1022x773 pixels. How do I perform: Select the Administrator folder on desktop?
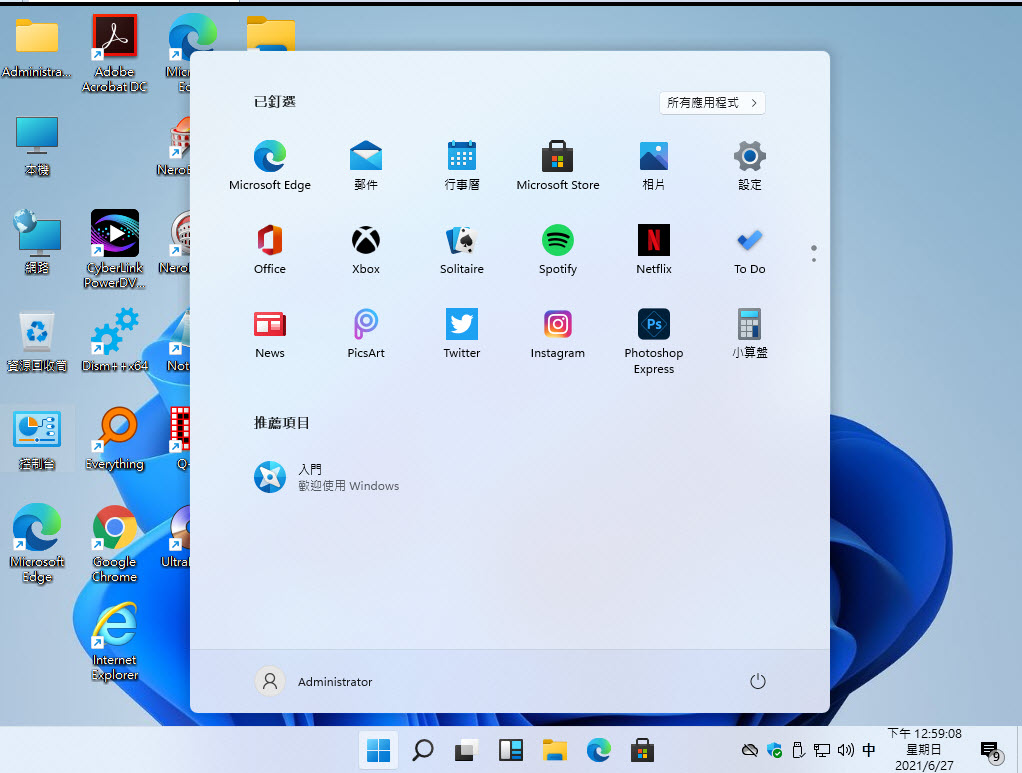[x=36, y=47]
